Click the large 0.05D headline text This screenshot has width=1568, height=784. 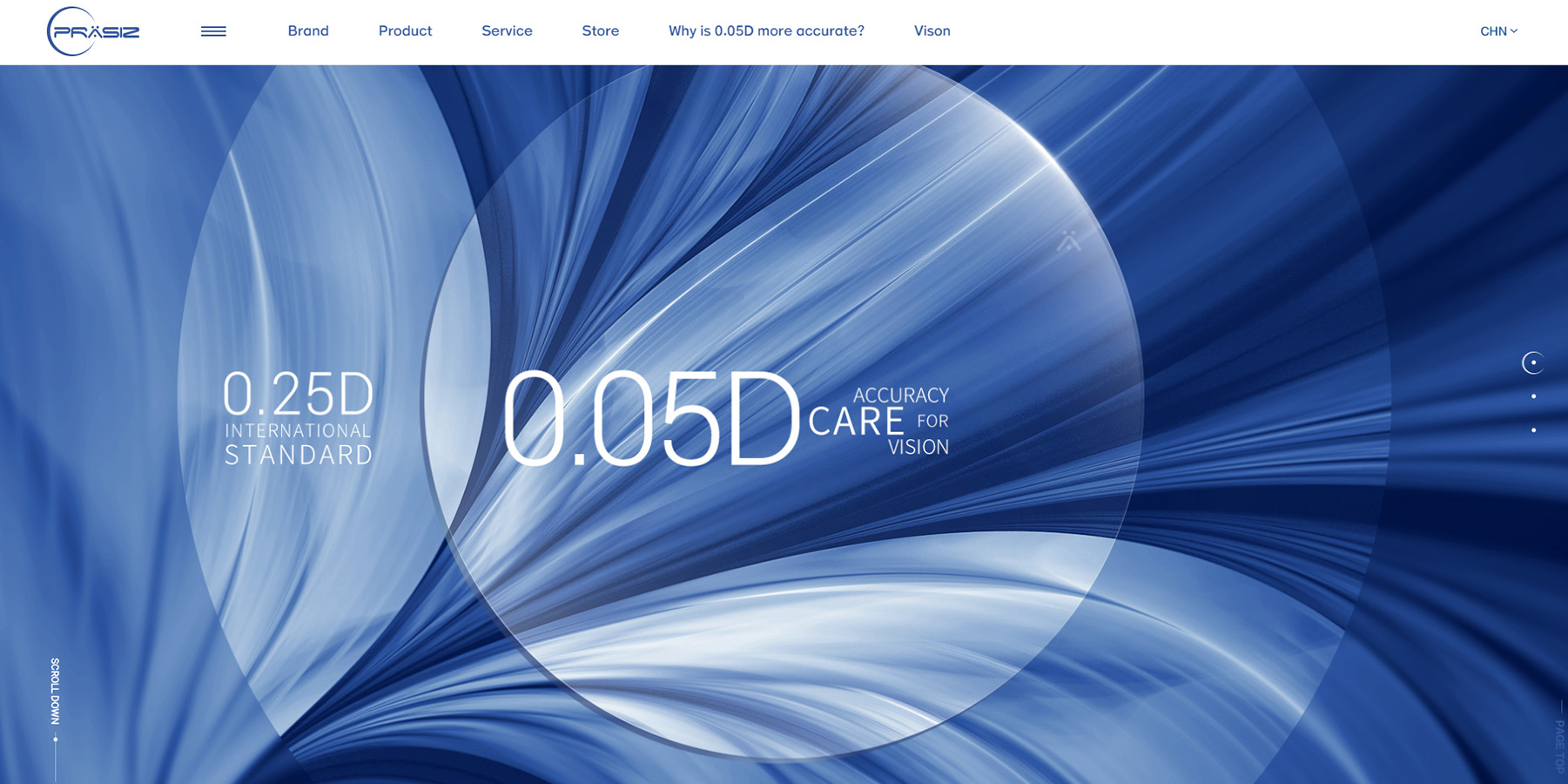click(650, 419)
